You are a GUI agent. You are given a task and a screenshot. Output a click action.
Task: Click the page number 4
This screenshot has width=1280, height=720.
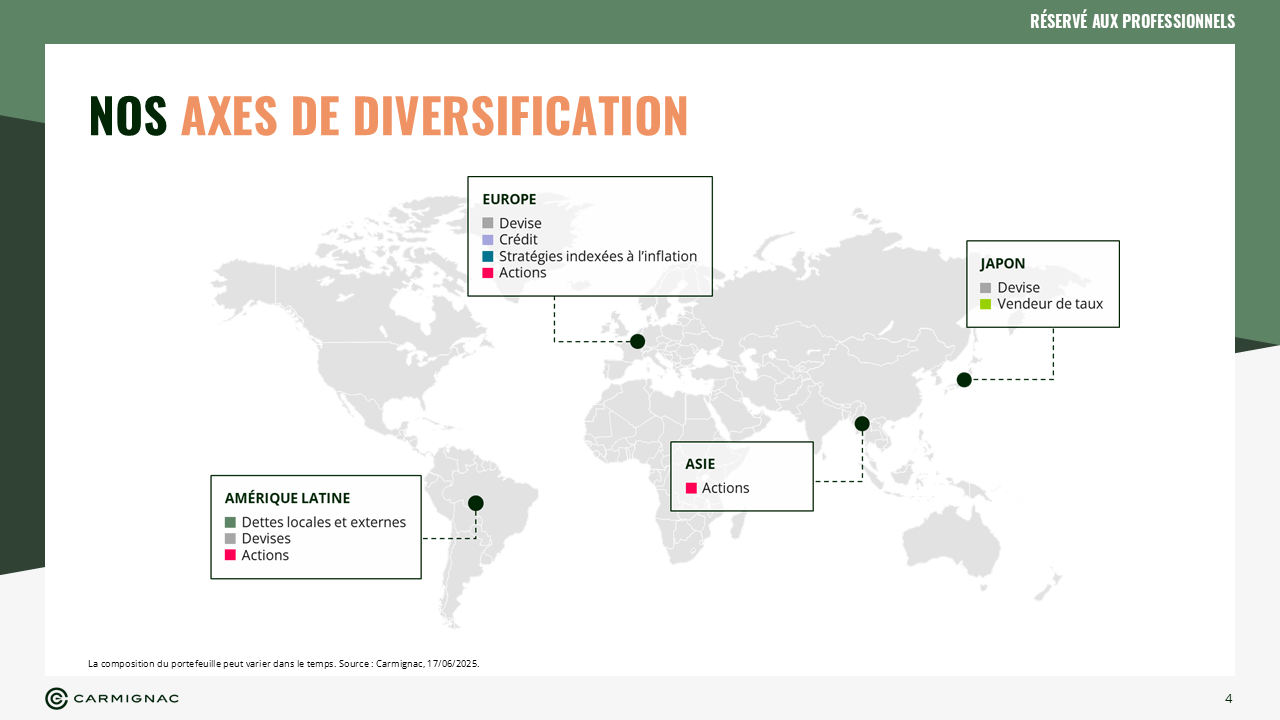(x=1229, y=698)
